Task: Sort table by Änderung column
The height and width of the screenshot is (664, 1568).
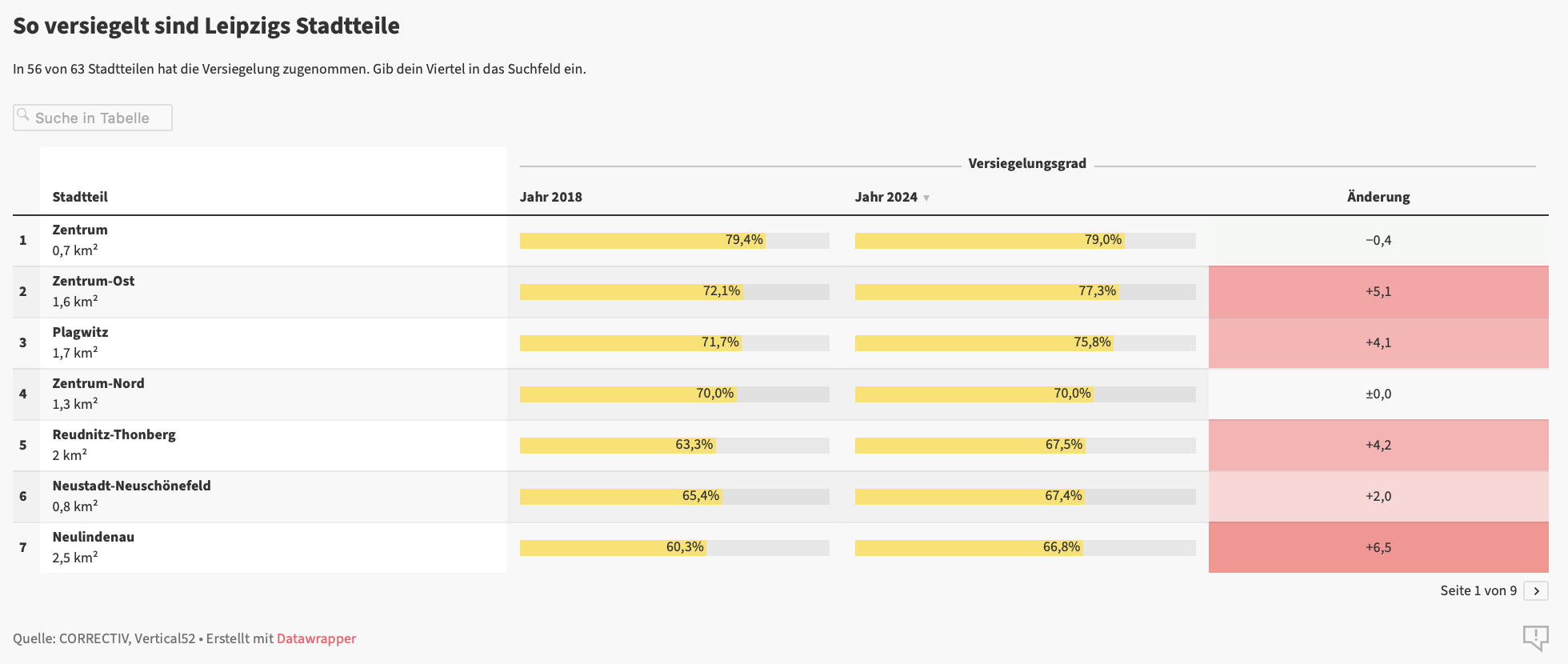Action: tap(1378, 197)
